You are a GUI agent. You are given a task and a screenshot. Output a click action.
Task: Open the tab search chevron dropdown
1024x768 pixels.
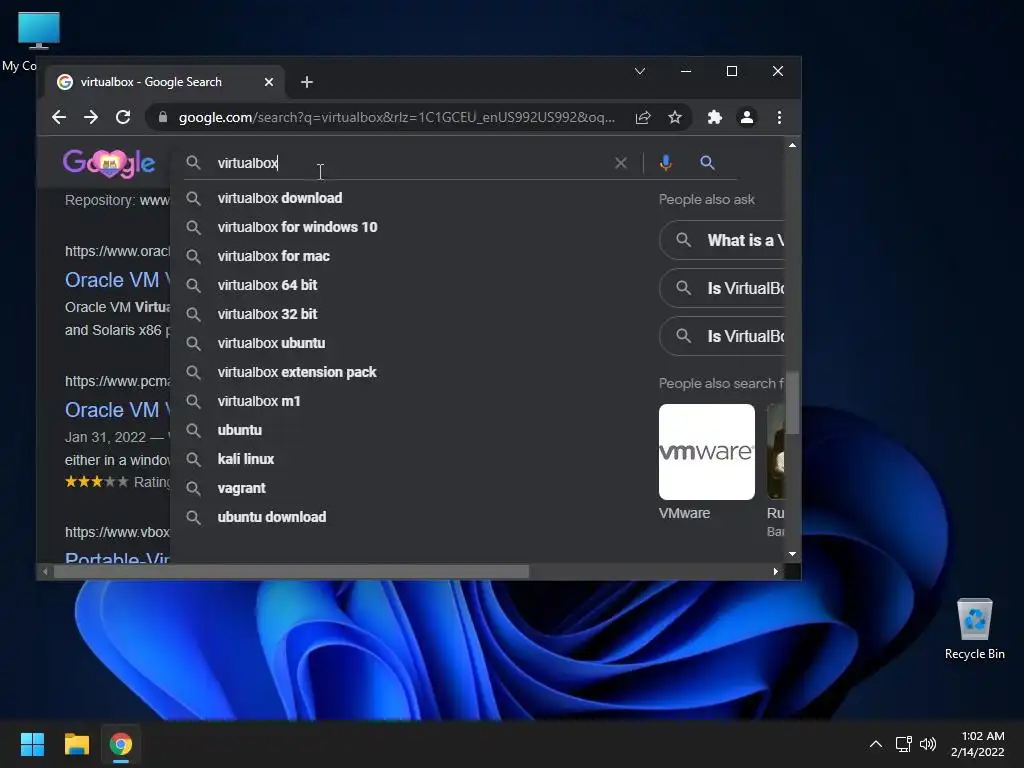(x=640, y=71)
